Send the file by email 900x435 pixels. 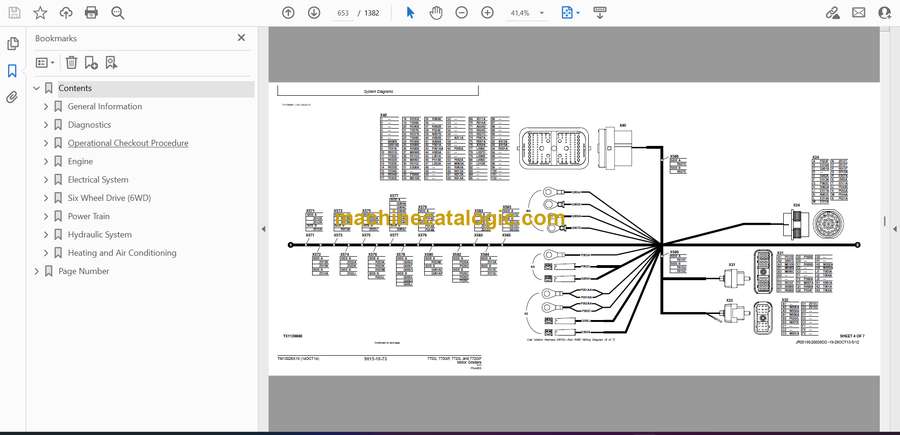[x=859, y=13]
